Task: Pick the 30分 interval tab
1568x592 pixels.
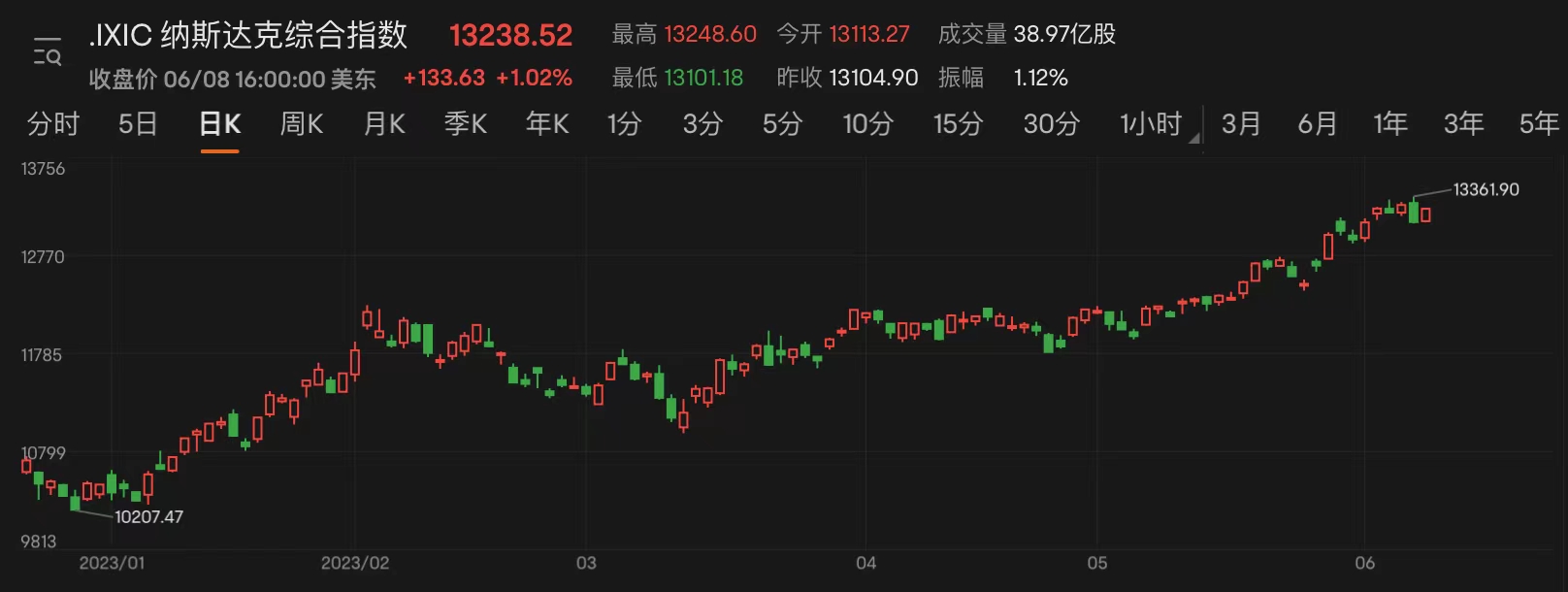Action: click(1051, 124)
